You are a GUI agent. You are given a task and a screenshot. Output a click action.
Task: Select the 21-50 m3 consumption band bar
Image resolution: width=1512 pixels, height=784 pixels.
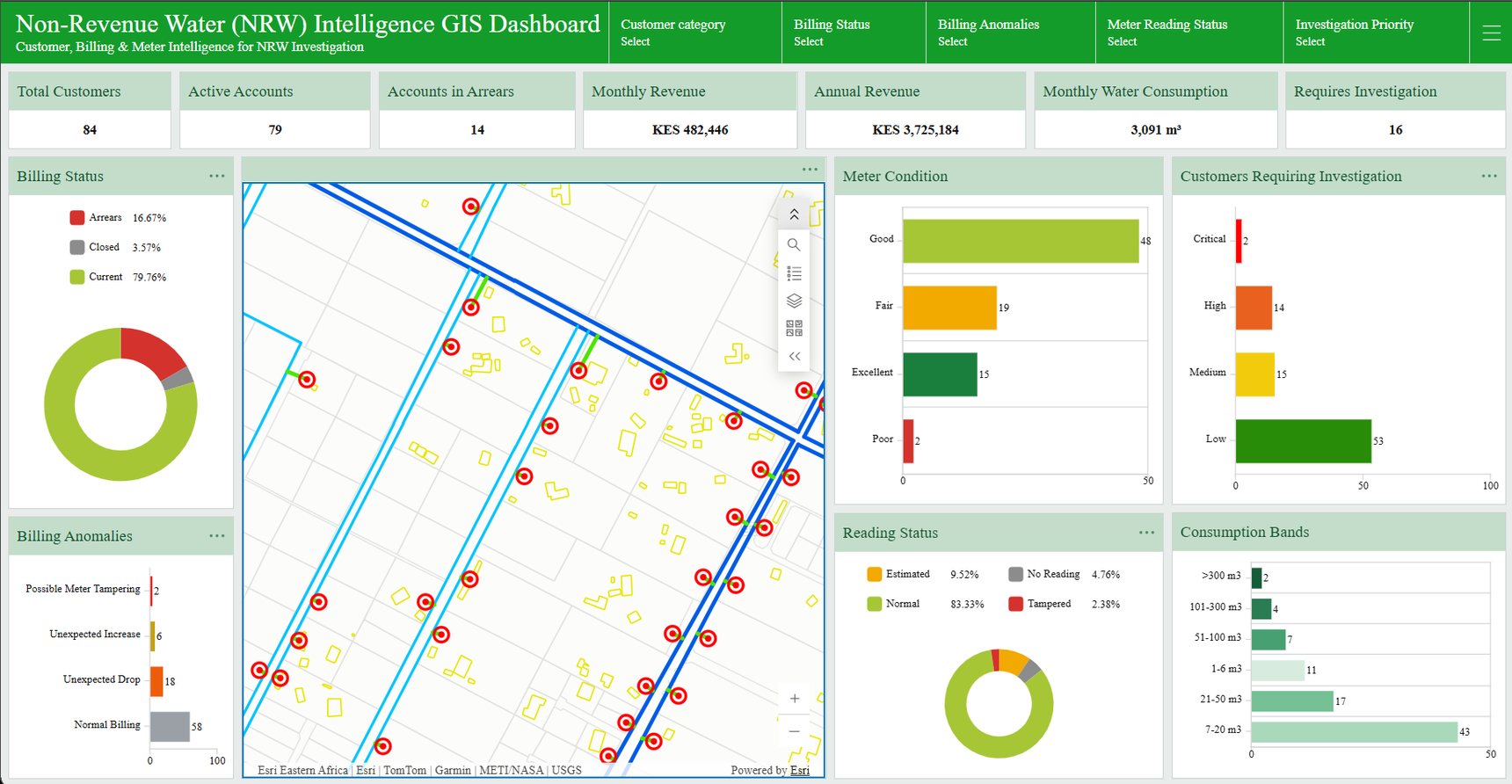(x=1292, y=701)
